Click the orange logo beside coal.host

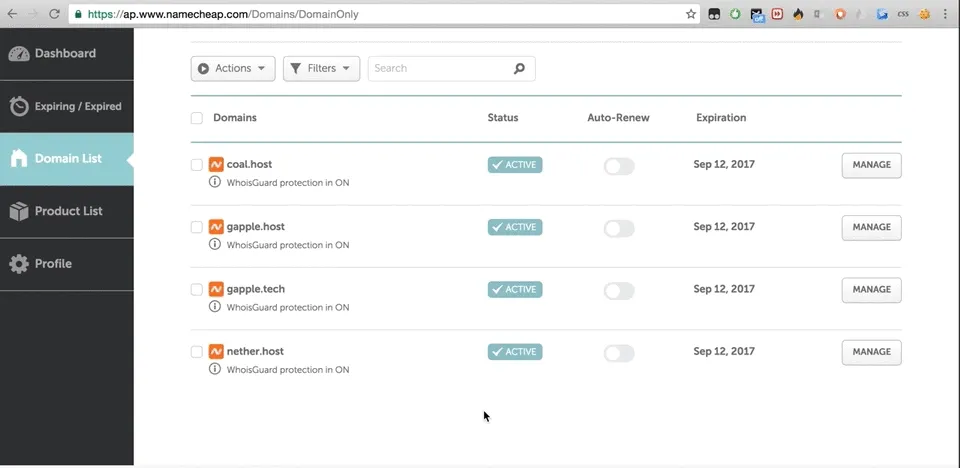point(216,164)
